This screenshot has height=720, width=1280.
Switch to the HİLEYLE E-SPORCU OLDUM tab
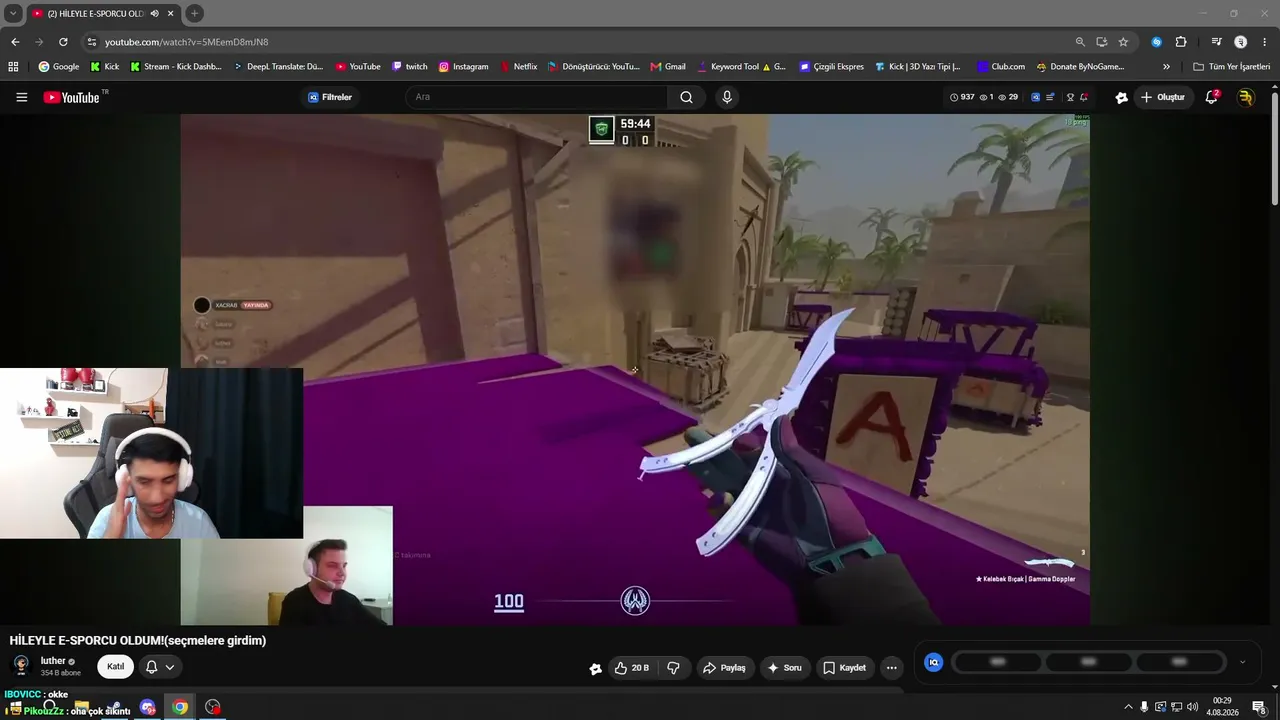pos(96,13)
